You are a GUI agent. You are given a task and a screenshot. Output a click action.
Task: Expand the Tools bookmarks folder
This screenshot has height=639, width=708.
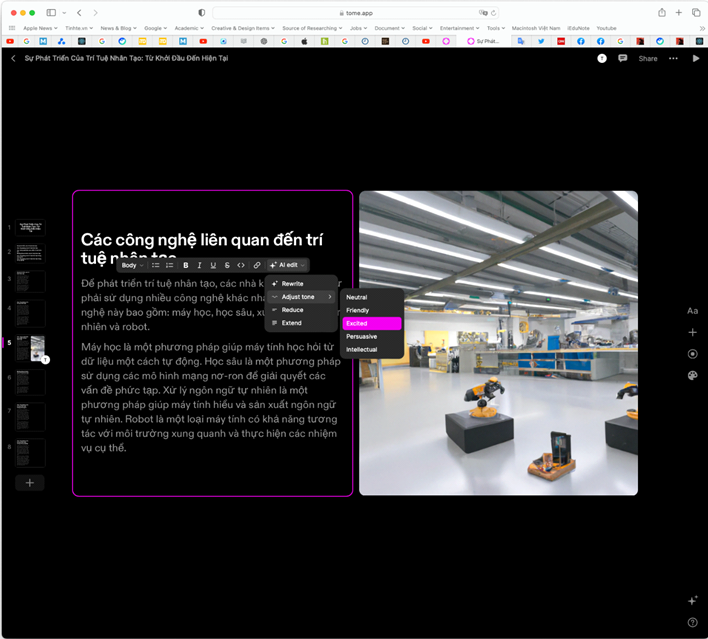coord(496,28)
